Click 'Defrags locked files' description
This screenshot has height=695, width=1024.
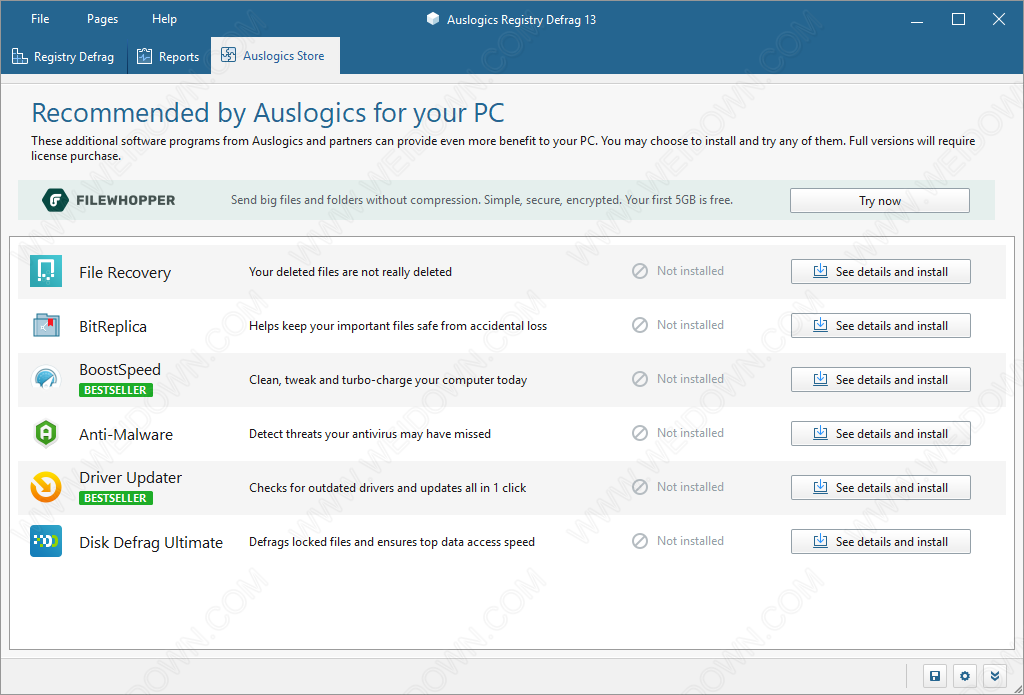pos(392,542)
